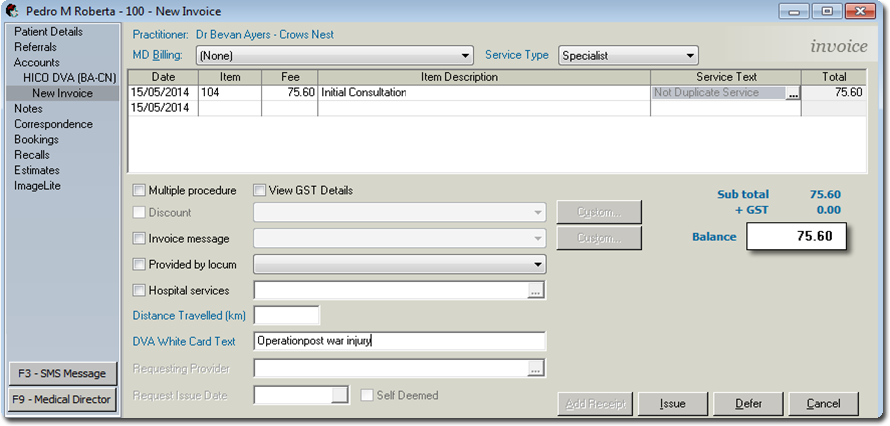This screenshot has width=890, height=426.
Task: Click the Issue button
Action: (672, 404)
